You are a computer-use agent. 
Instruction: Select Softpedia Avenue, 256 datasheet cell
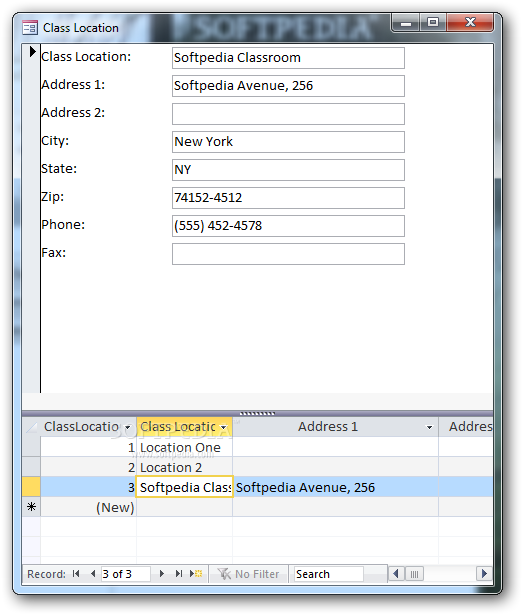coord(335,487)
